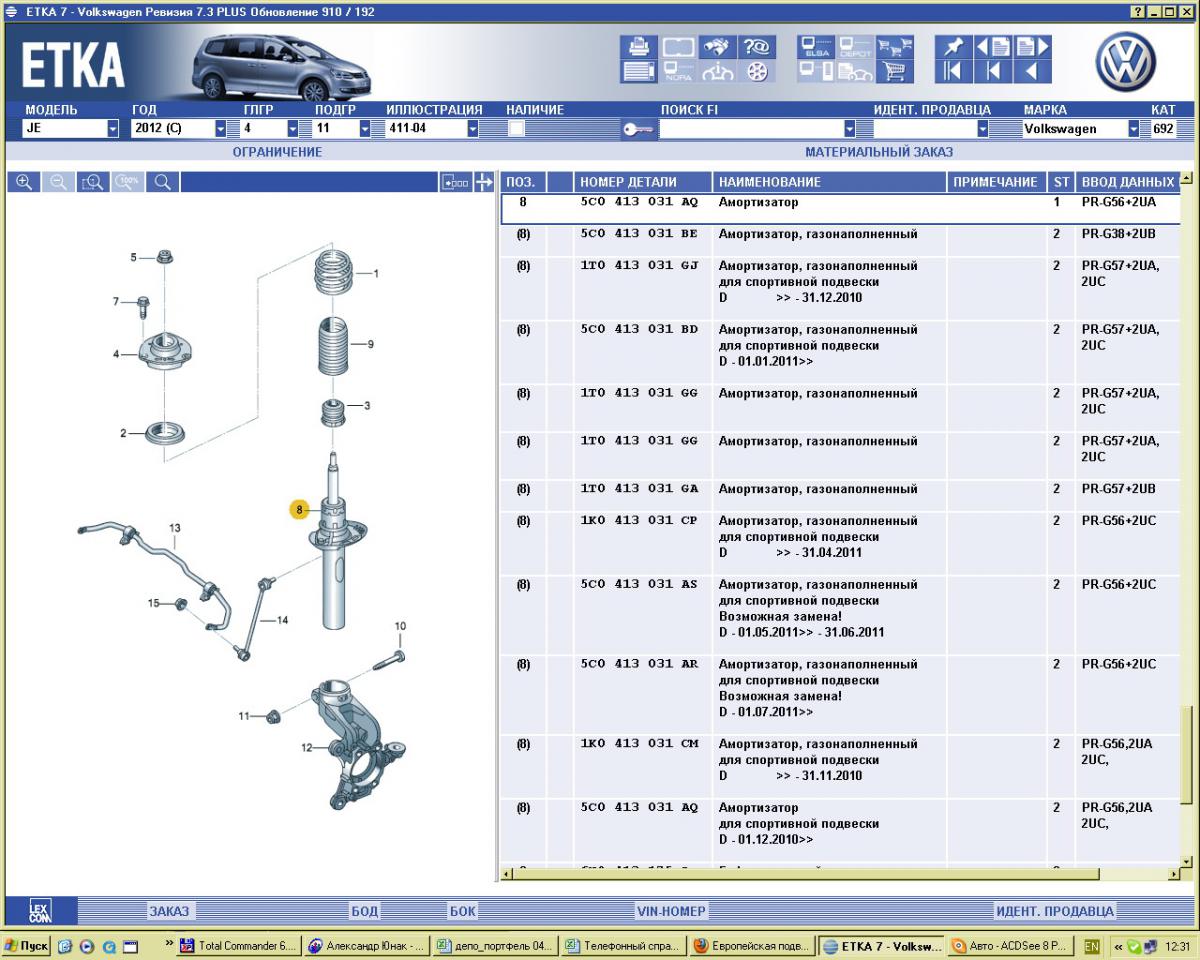Screen dimensions: 1200x960
Task: Go to previous illustration page icon
Action: tap(992, 47)
